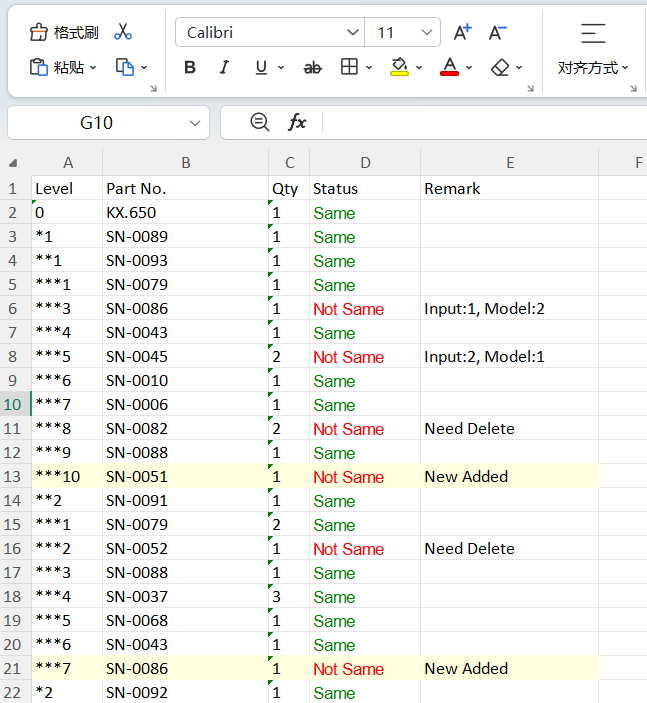Expand the Name Box dropdown arrow
The height and width of the screenshot is (703, 647).
tap(195, 123)
